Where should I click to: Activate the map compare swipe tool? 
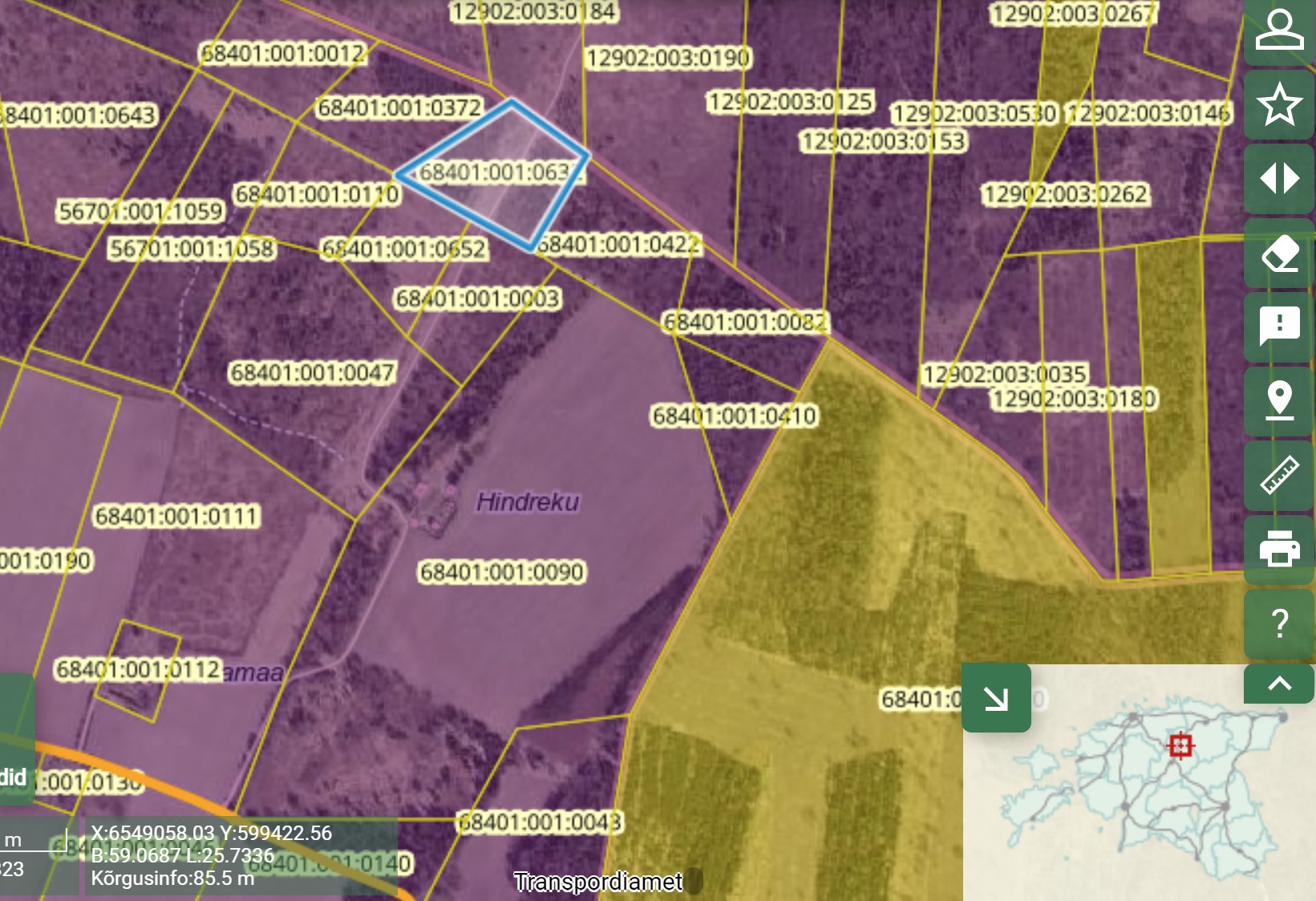click(1279, 178)
